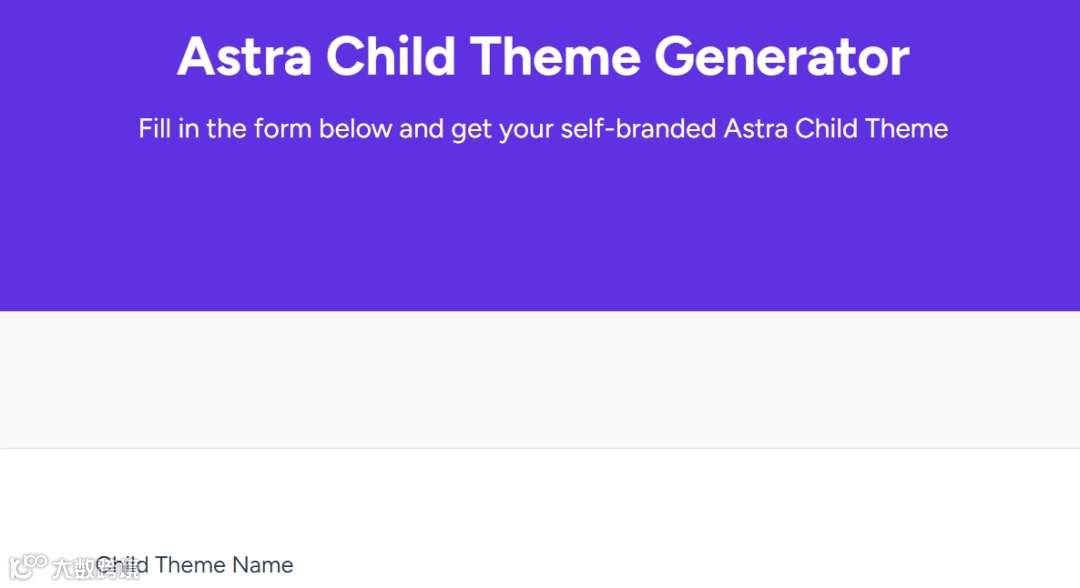The image size is (1080, 588).
Task: Click the word 'Fill' starting the subtitle
Action: coord(155,129)
